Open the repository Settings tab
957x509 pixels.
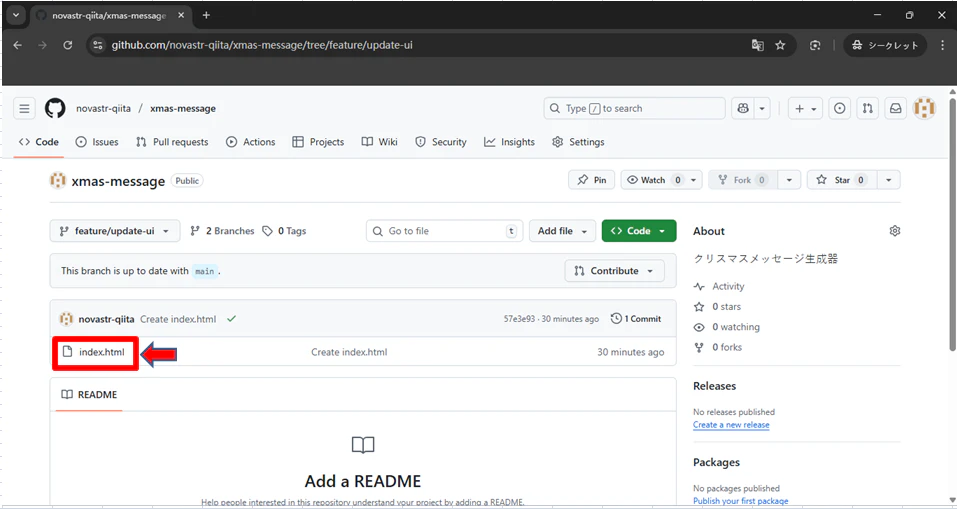point(578,142)
